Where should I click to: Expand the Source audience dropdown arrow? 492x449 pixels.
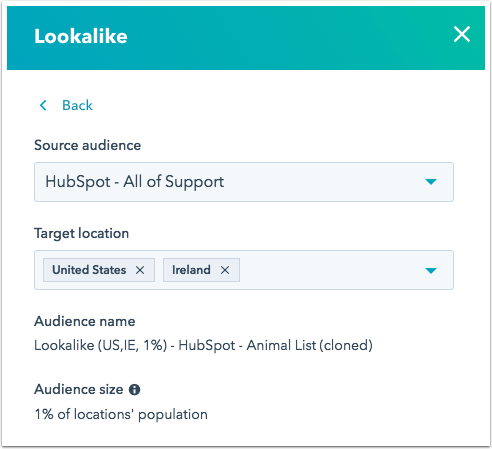coord(431,182)
